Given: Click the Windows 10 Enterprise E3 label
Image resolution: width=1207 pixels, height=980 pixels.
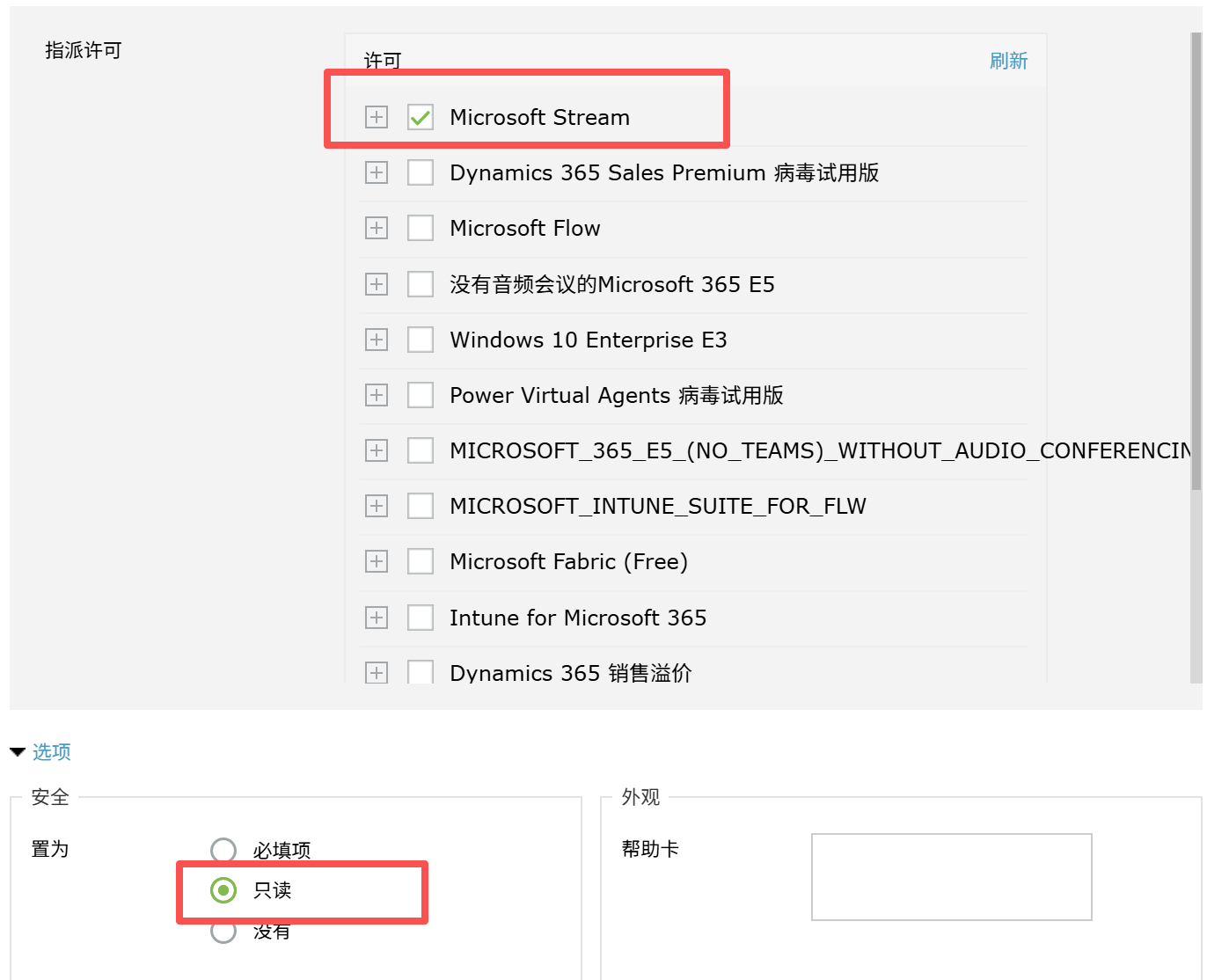Looking at the screenshot, I should (589, 340).
